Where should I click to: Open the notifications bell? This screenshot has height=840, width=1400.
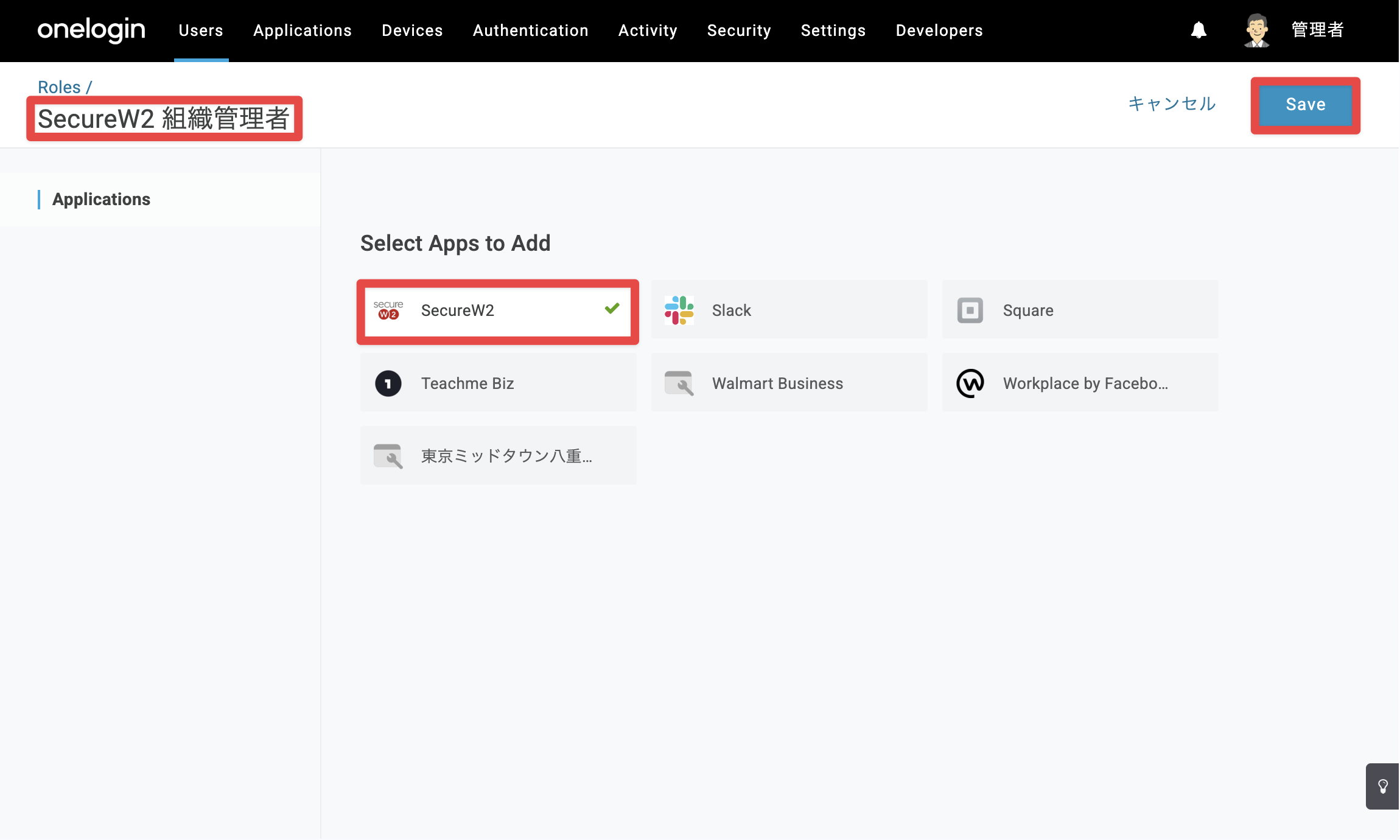1199,30
